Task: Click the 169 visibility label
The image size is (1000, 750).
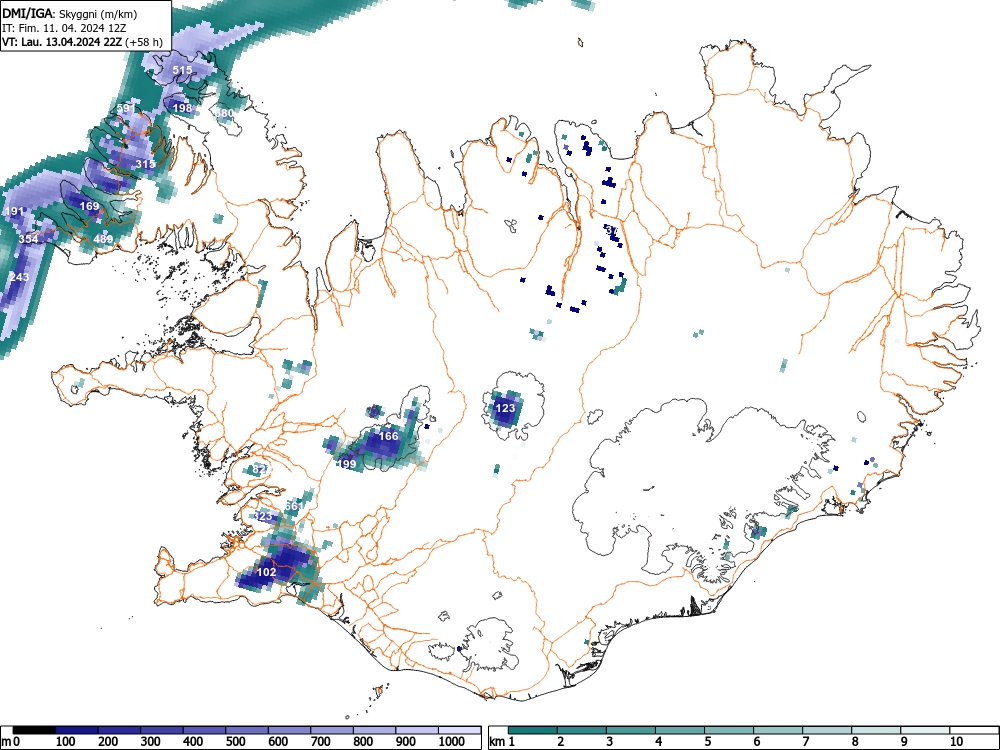Action: pos(89,206)
